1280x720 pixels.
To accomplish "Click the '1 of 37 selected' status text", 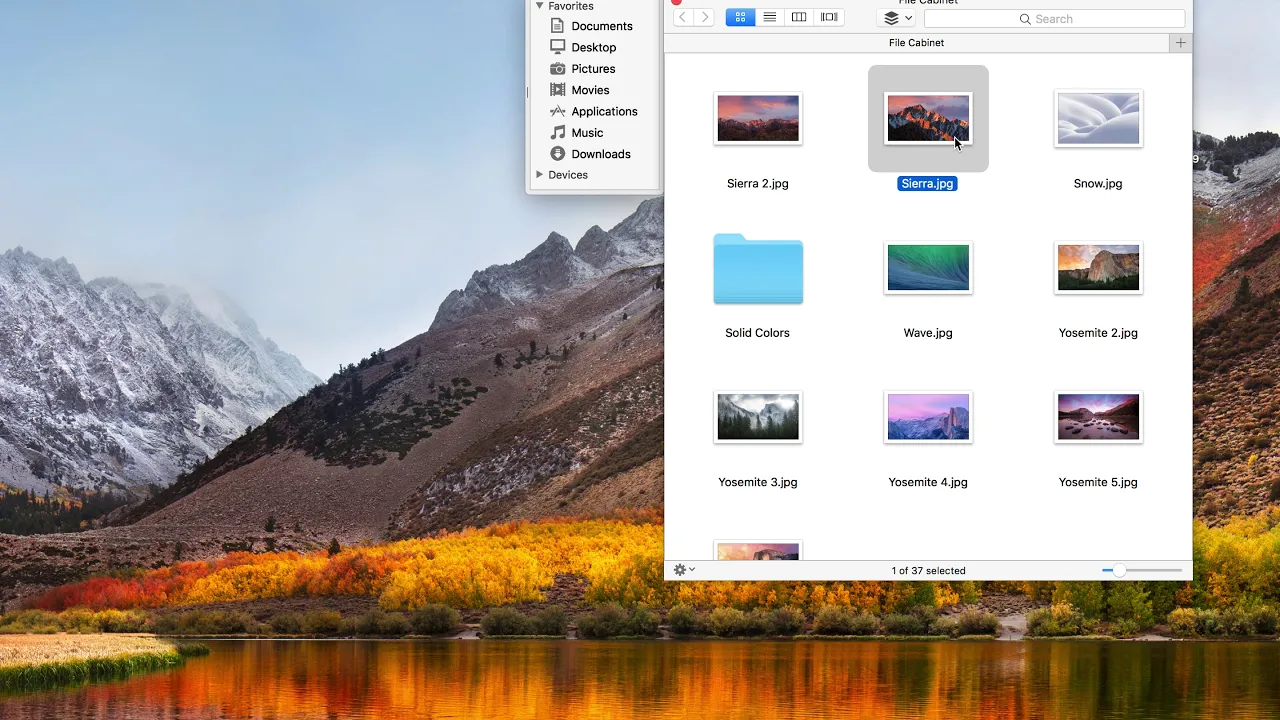I will click(929, 571).
